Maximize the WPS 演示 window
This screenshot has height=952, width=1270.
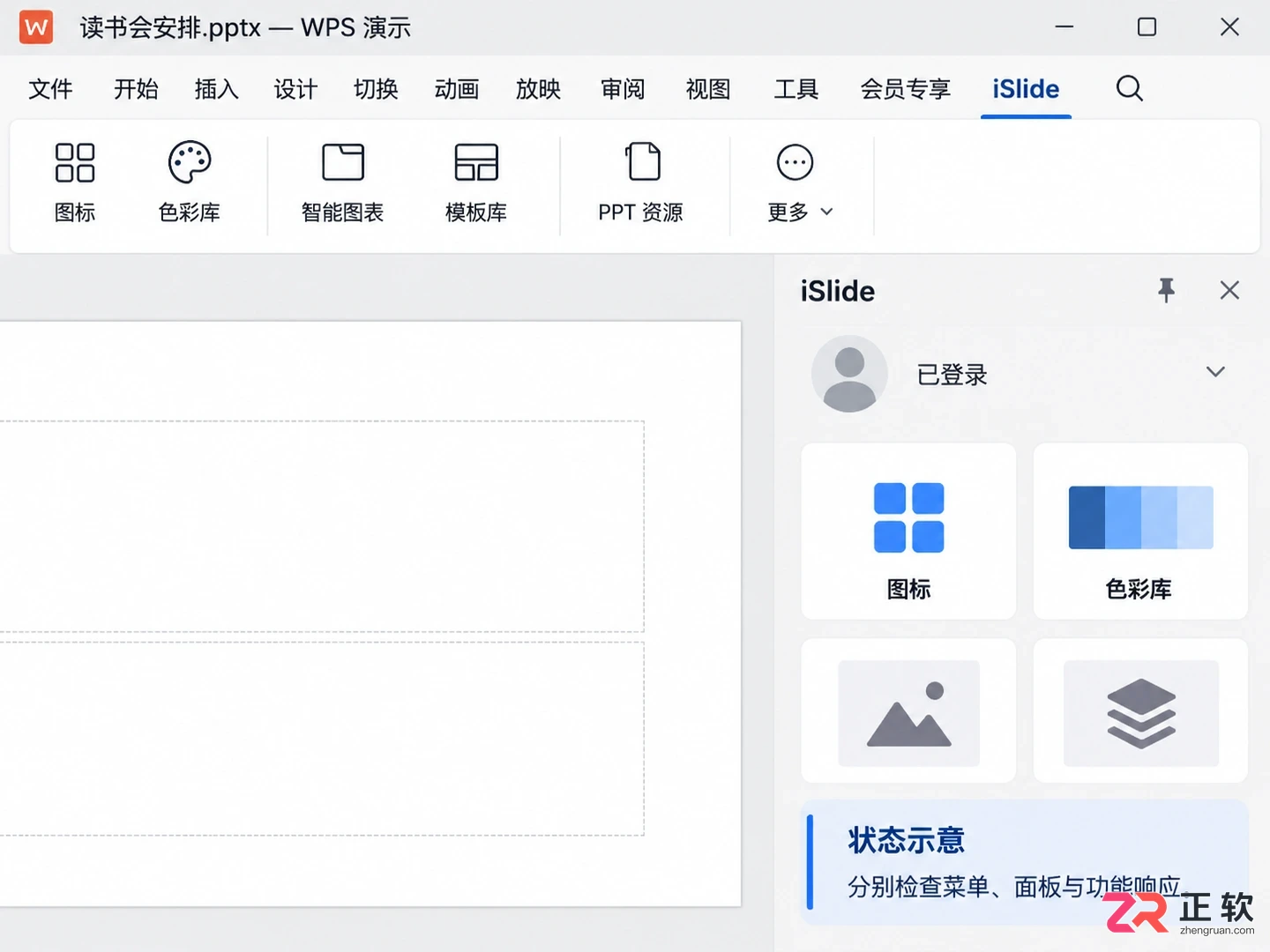pyautogui.click(x=1147, y=27)
